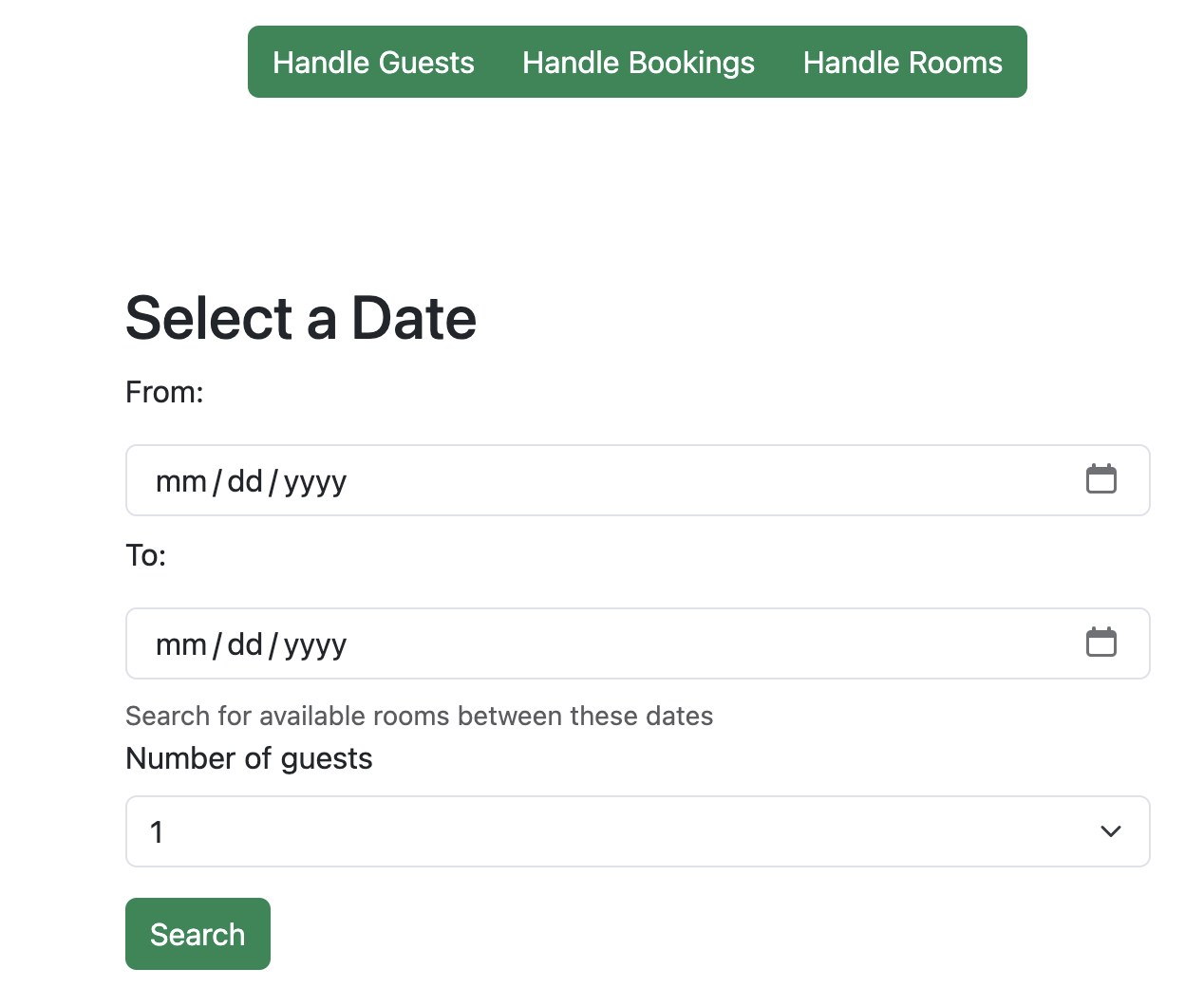Switch to Handle Rooms
1204x1006 pixels.
[x=902, y=62]
